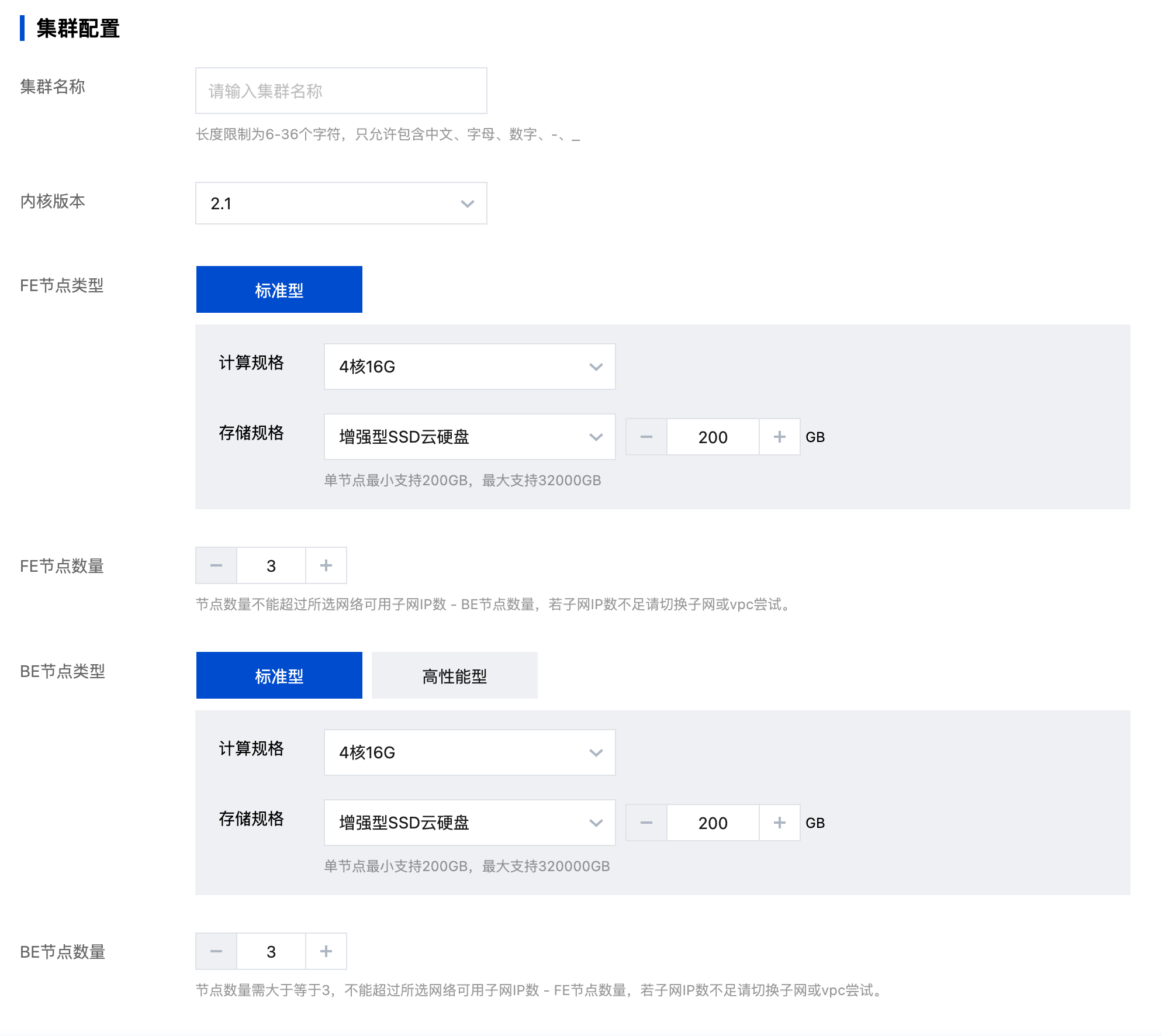Expand FE 计算规格 4核16G dropdown
Viewport: 1162px width, 1036px height.
pos(469,367)
